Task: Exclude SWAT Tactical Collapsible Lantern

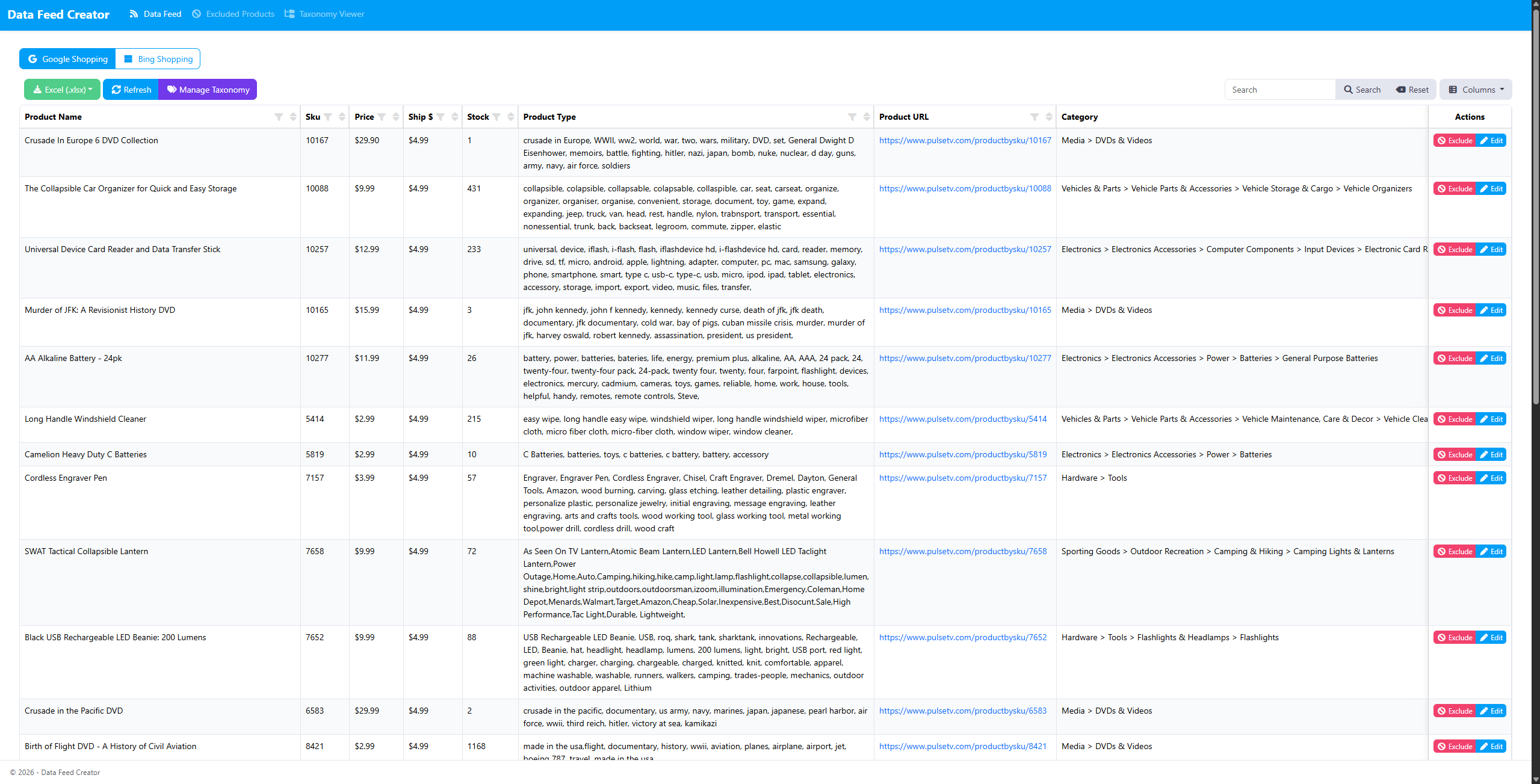Action: pos(1455,552)
